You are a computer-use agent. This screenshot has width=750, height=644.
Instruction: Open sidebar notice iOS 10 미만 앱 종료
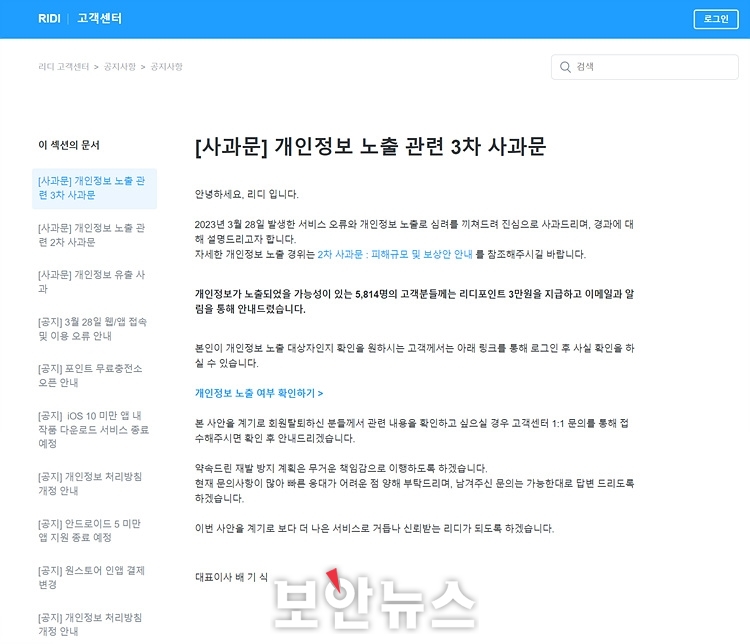pyautogui.click(x=94, y=430)
